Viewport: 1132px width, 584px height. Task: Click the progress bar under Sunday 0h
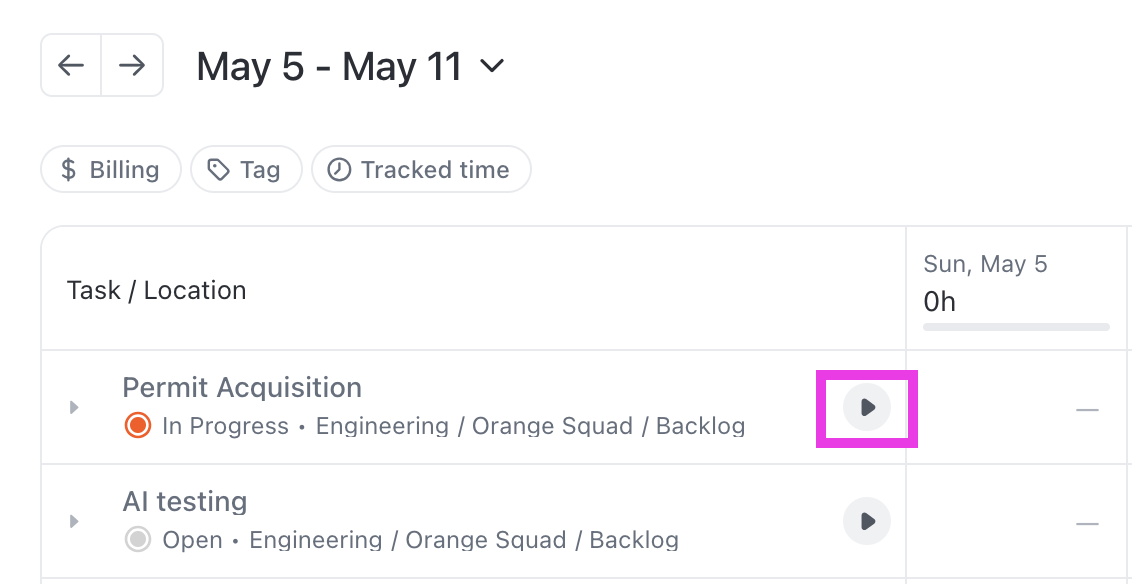click(1016, 327)
